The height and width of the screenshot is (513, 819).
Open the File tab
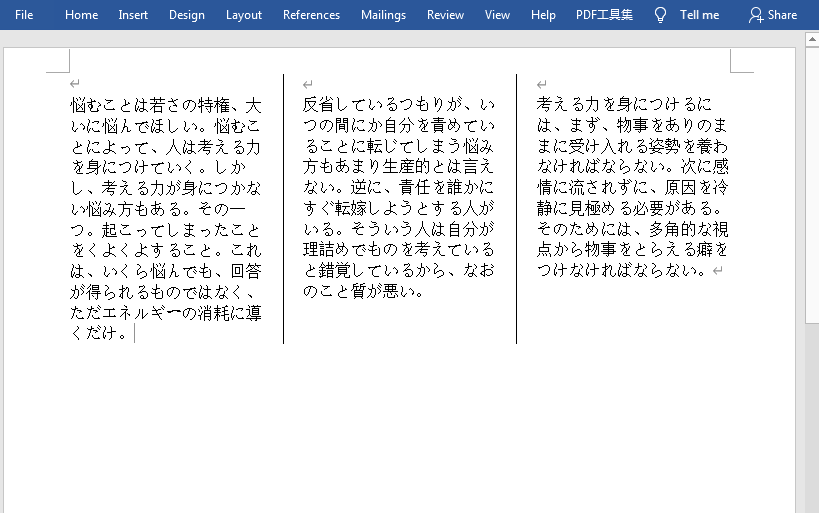click(x=24, y=15)
